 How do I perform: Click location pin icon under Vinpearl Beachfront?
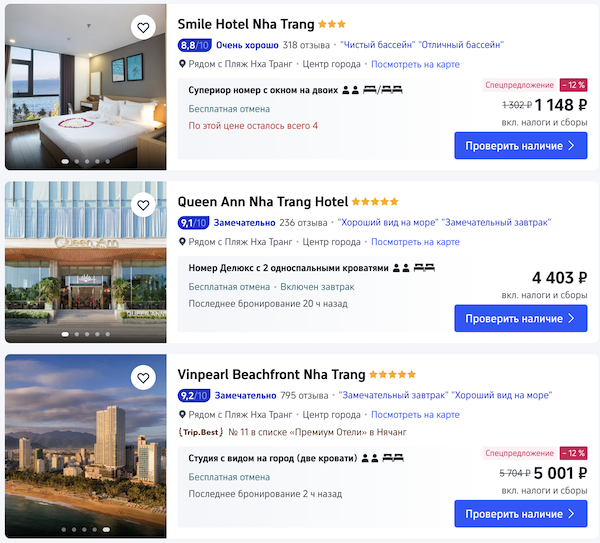[182, 414]
